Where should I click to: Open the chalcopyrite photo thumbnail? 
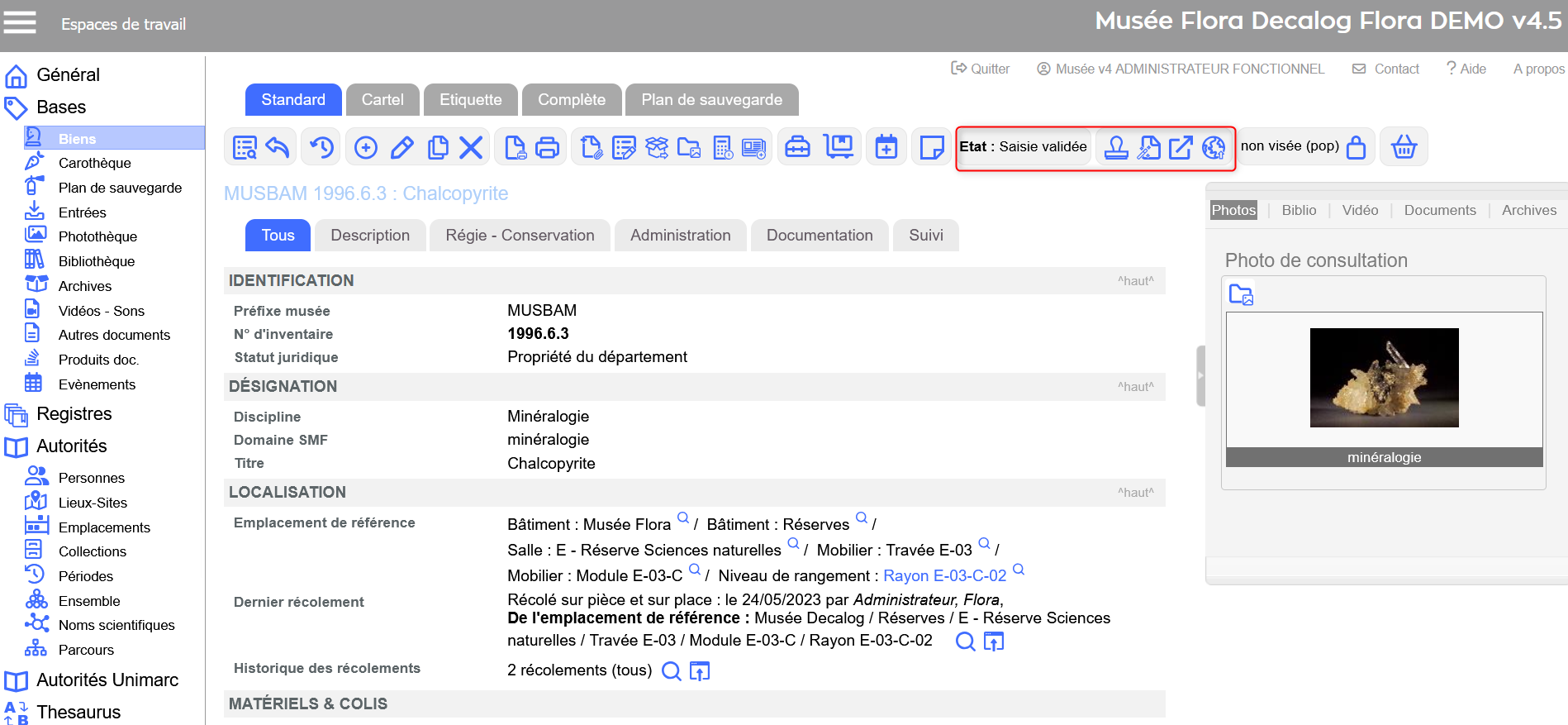1384,378
